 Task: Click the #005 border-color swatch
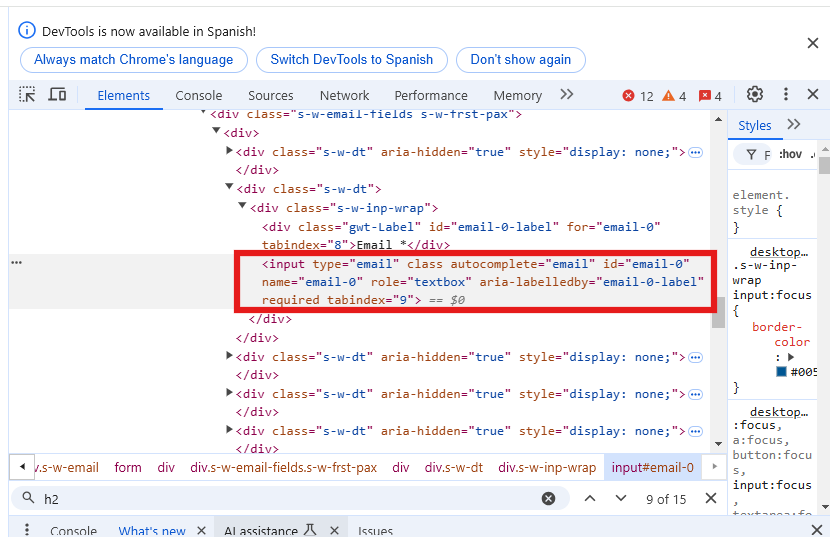[781, 372]
